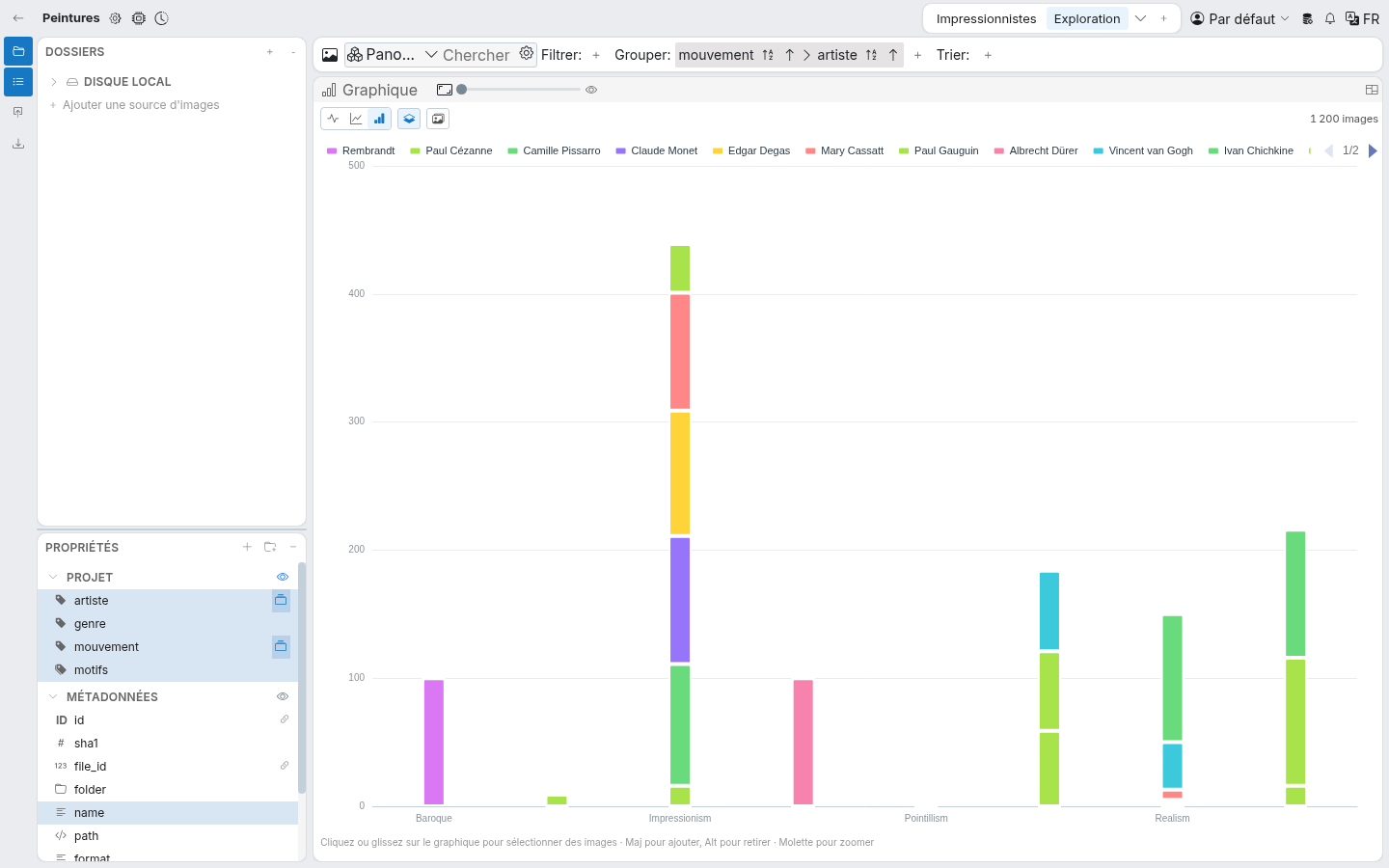The image size is (1389, 868).
Task: Click the image icon left of Pano selector
Action: (330, 55)
